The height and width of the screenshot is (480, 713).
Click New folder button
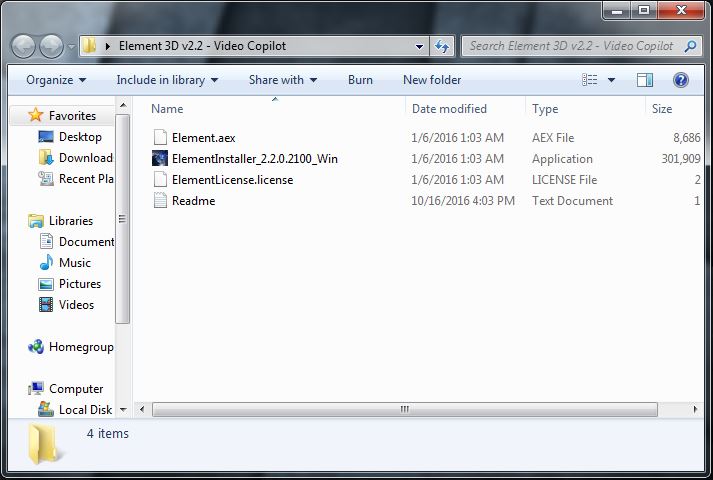click(x=432, y=80)
